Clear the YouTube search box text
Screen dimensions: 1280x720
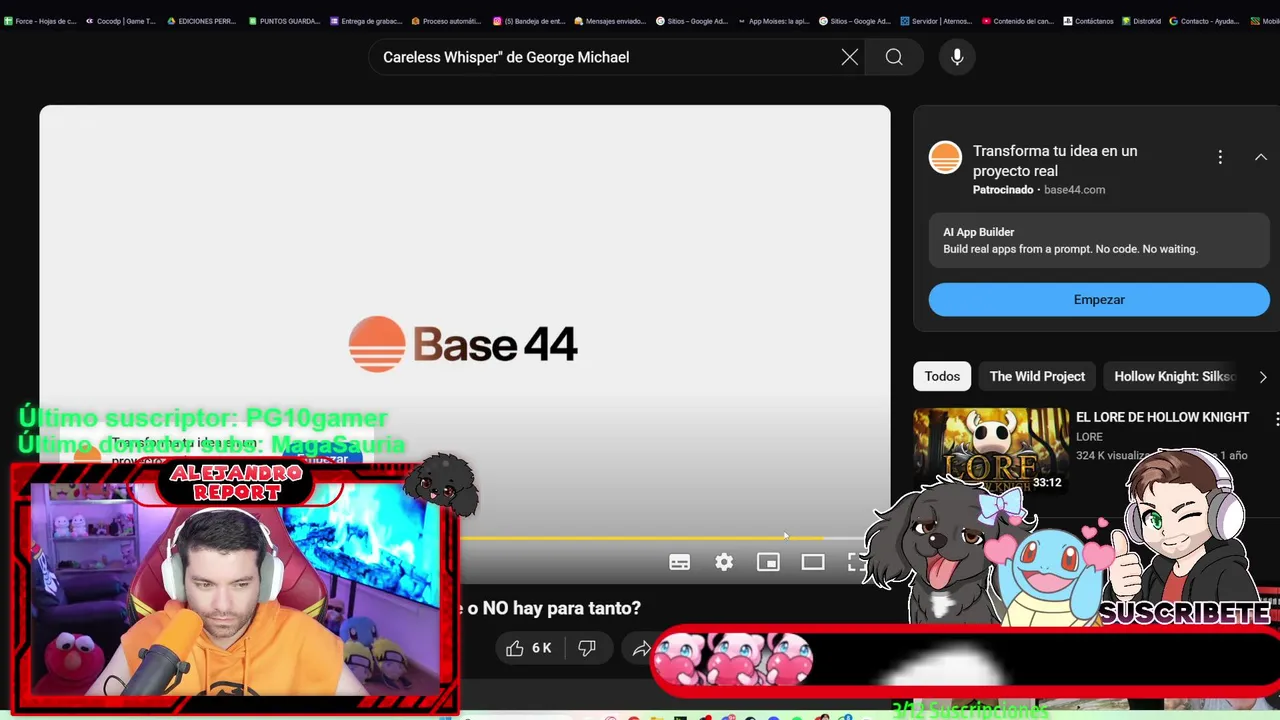click(849, 57)
